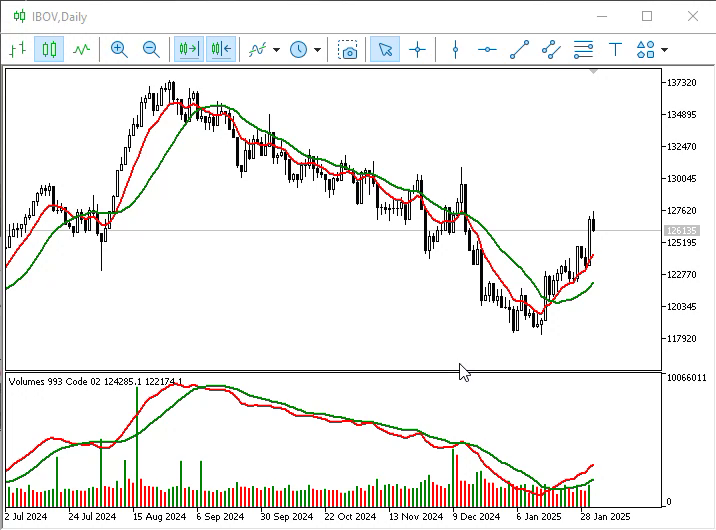
Task: Click the 6 Sep 2024 date label
Action: tap(220, 517)
